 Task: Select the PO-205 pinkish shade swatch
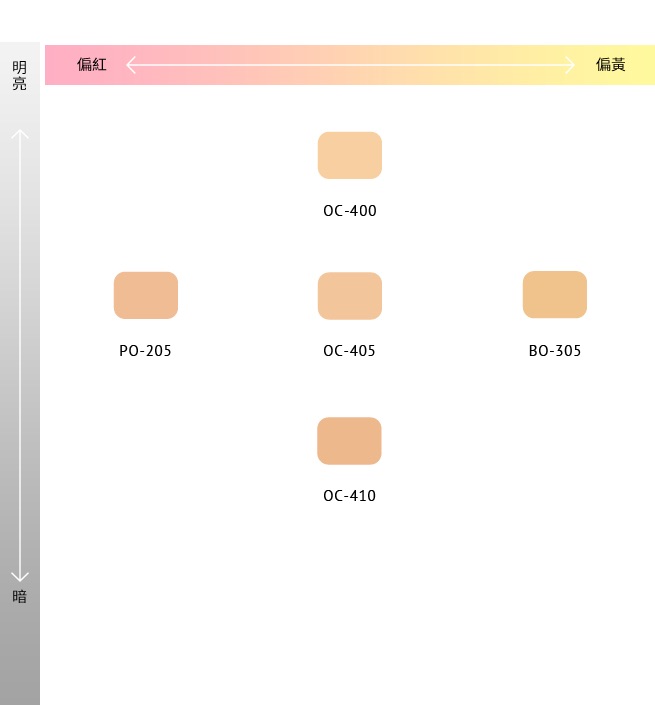tap(146, 295)
